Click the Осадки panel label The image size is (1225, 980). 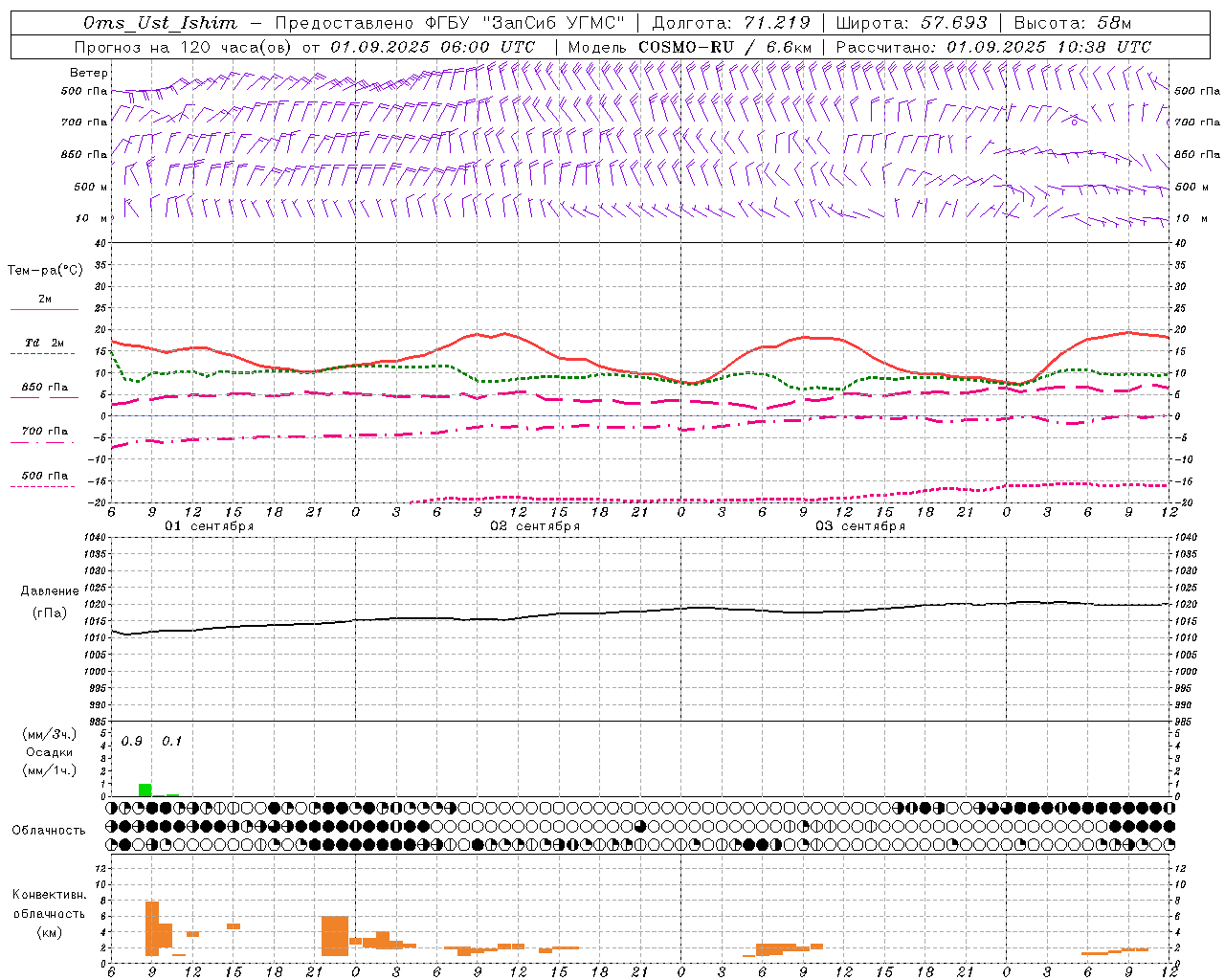tap(50, 752)
